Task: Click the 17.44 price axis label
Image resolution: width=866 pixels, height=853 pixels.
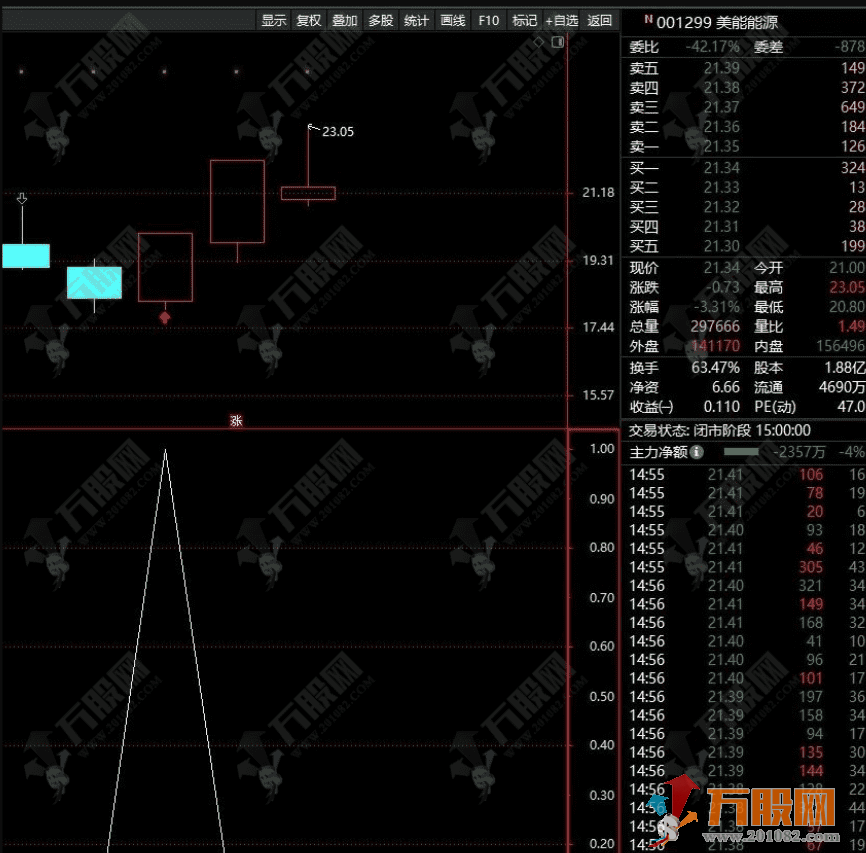Action: [x=598, y=327]
